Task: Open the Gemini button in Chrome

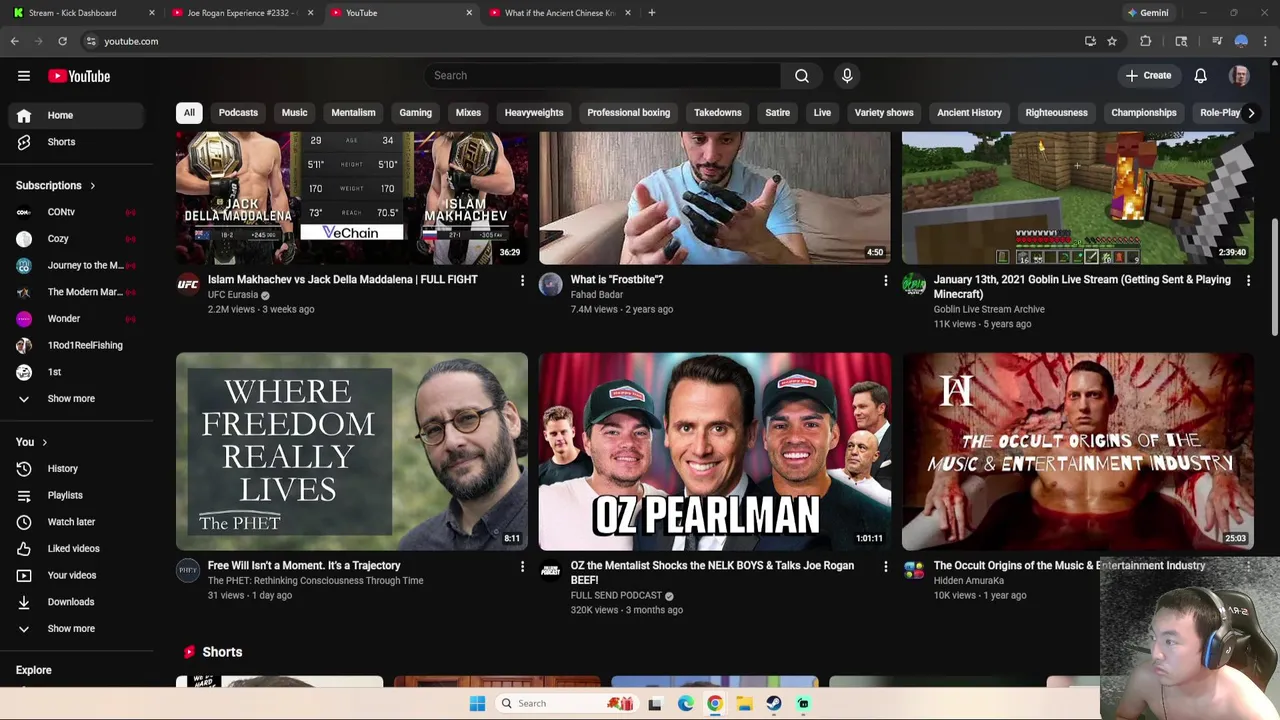Action: click(1147, 13)
